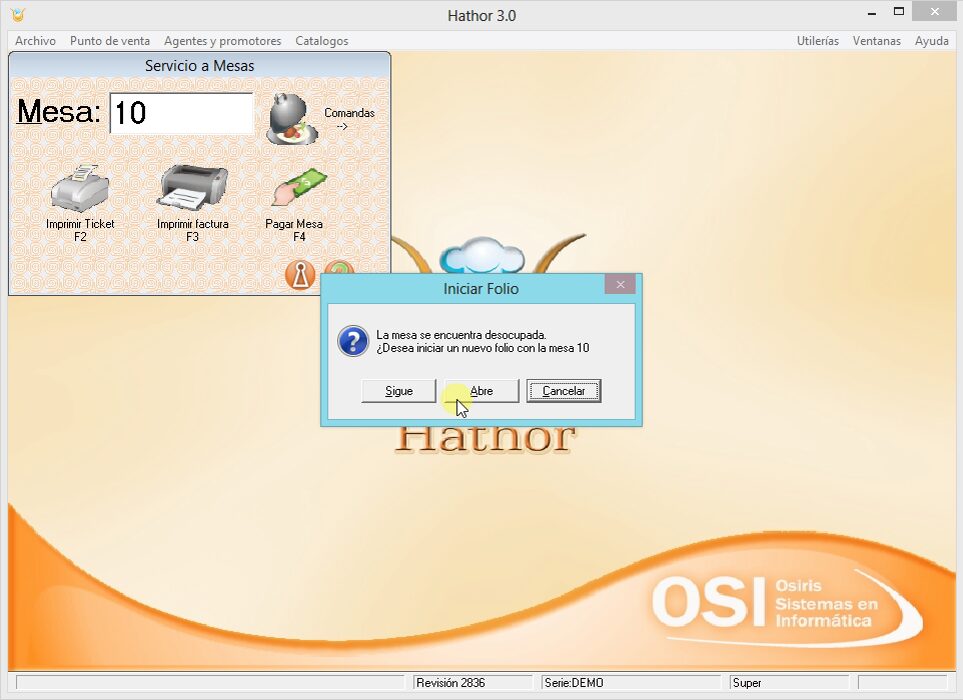Click the Comandas --> label

(349, 119)
